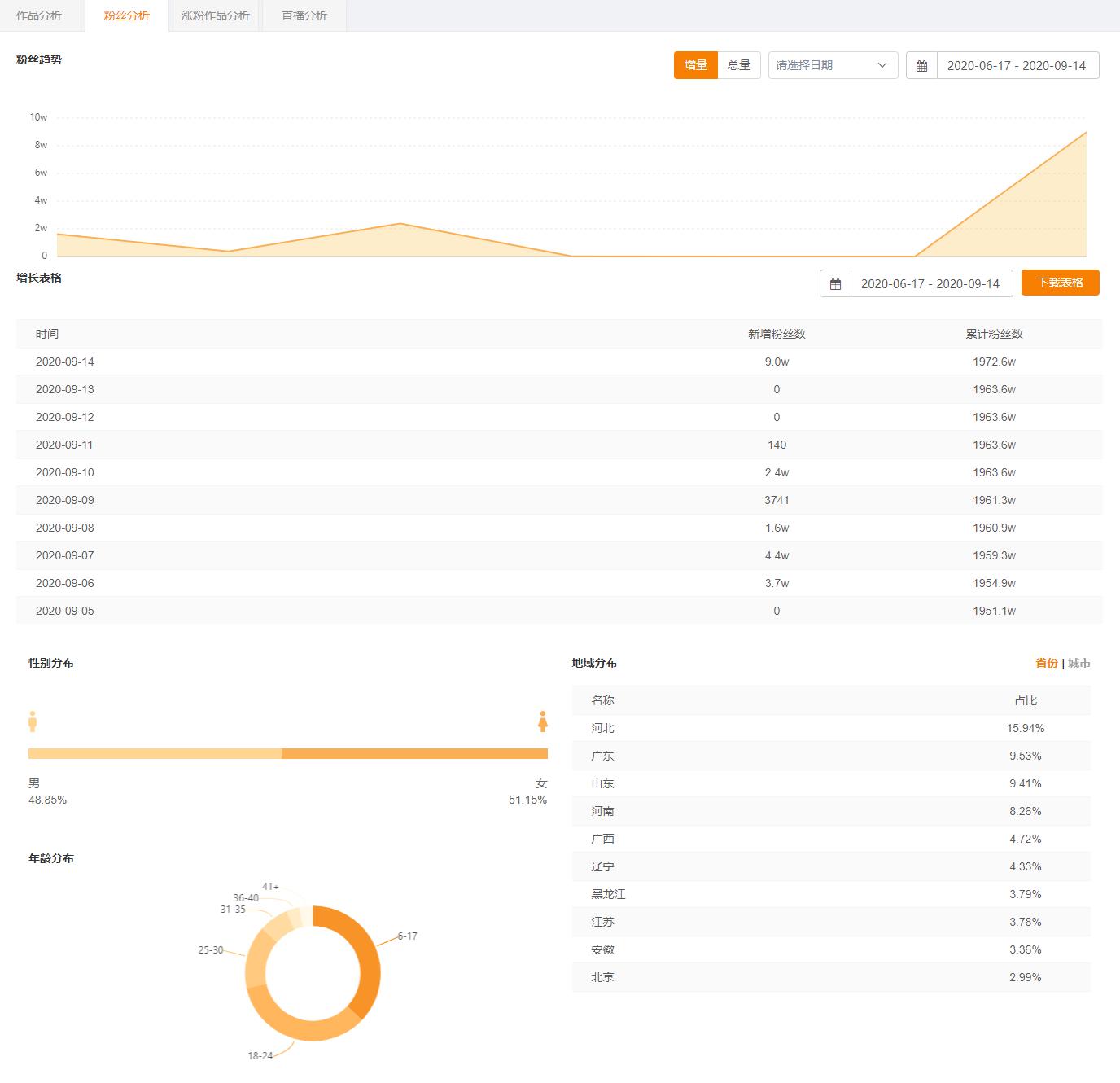1120x1083 pixels.
Task: Click the dropdown chevron arrow in 请选择日期
Action: [882, 65]
